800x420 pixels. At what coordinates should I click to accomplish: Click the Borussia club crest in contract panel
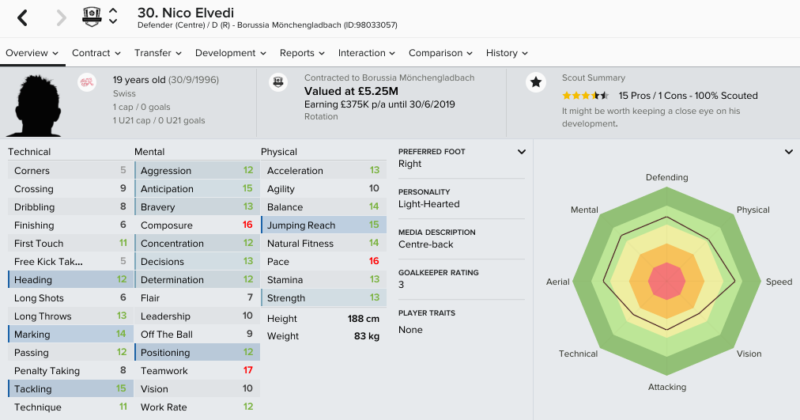[278, 82]
